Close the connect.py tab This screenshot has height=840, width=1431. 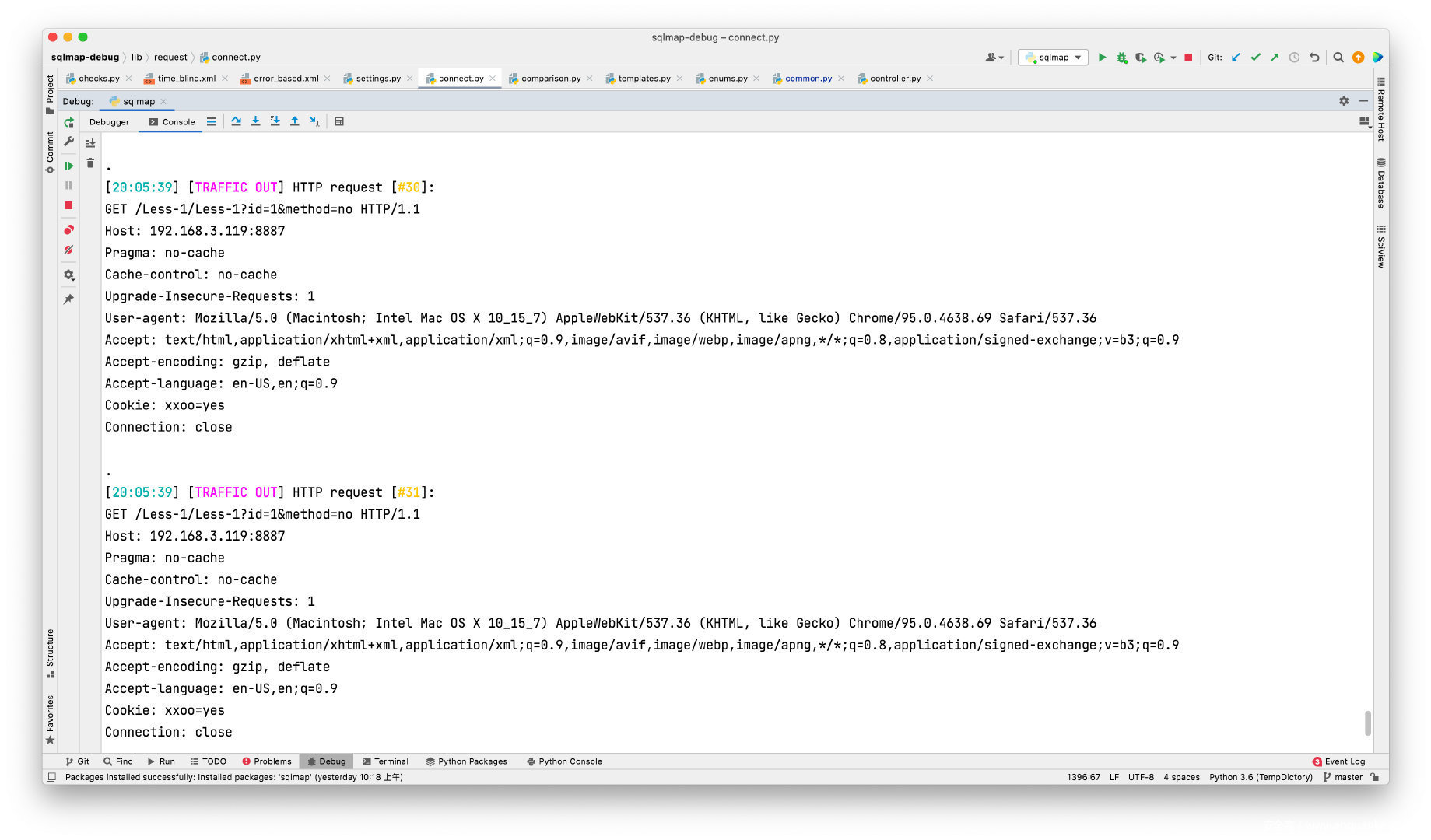coord(493,79)
